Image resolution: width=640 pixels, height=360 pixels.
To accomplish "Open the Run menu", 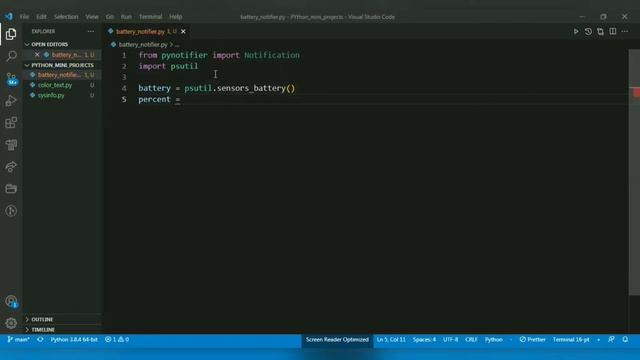I will tap(126, 17).
